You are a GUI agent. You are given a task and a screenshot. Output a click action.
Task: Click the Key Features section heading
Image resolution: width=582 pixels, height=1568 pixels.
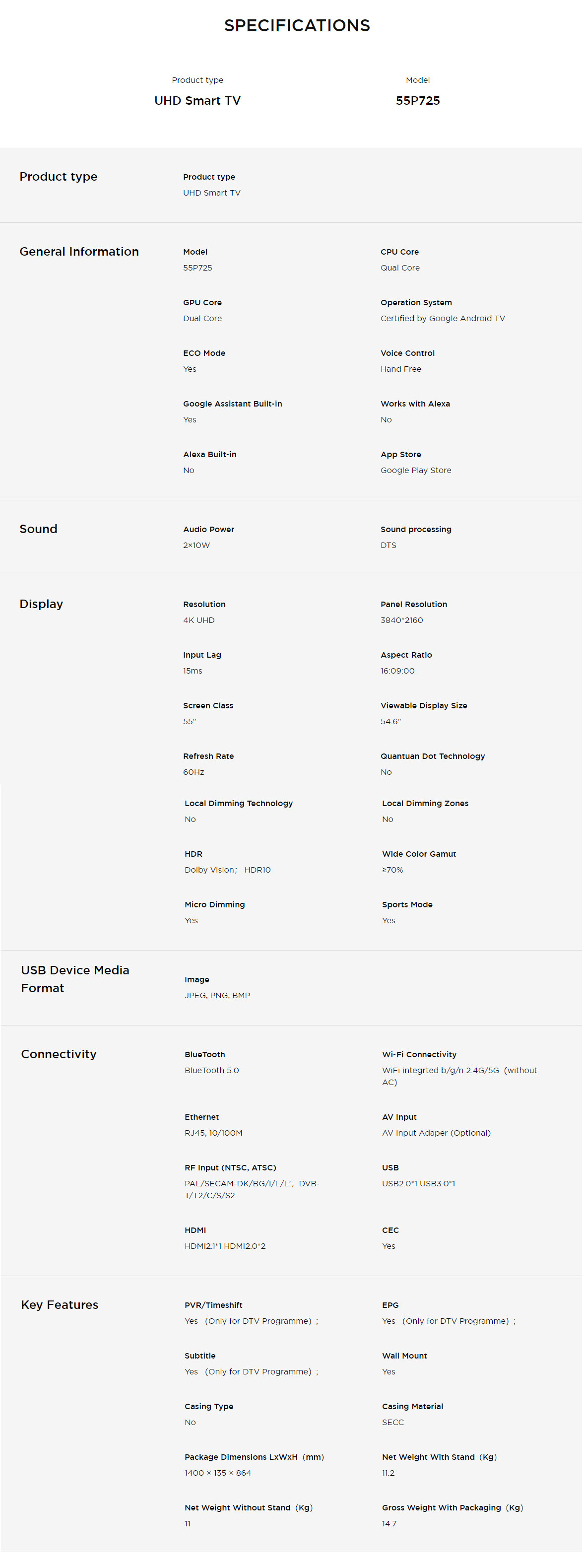tap(60, 1304)
